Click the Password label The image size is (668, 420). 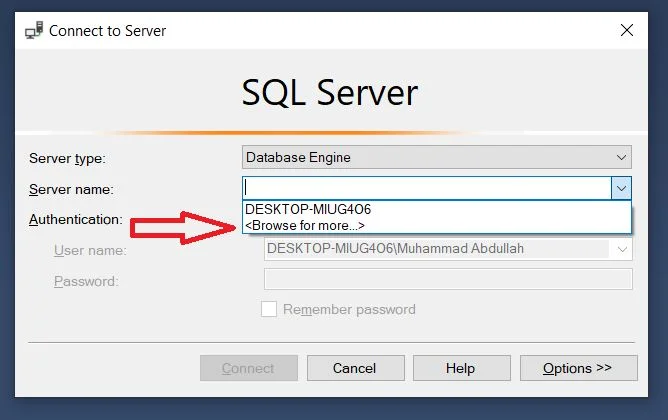(86, 281)
